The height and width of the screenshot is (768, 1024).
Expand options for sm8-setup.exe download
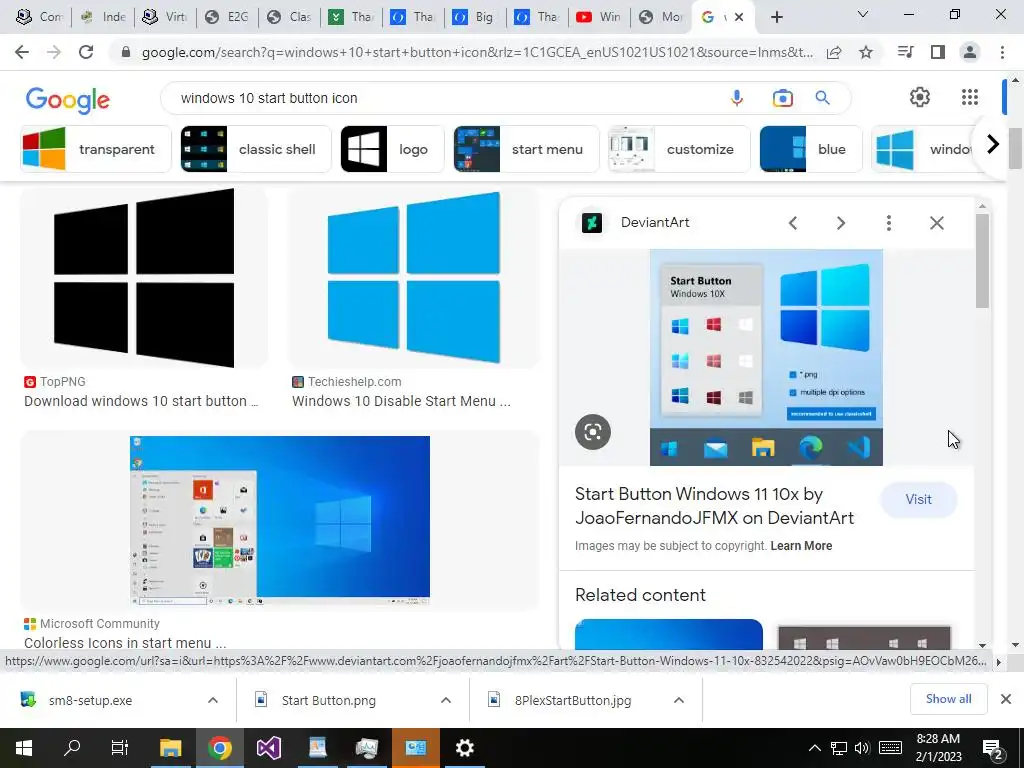click(213, 700)
